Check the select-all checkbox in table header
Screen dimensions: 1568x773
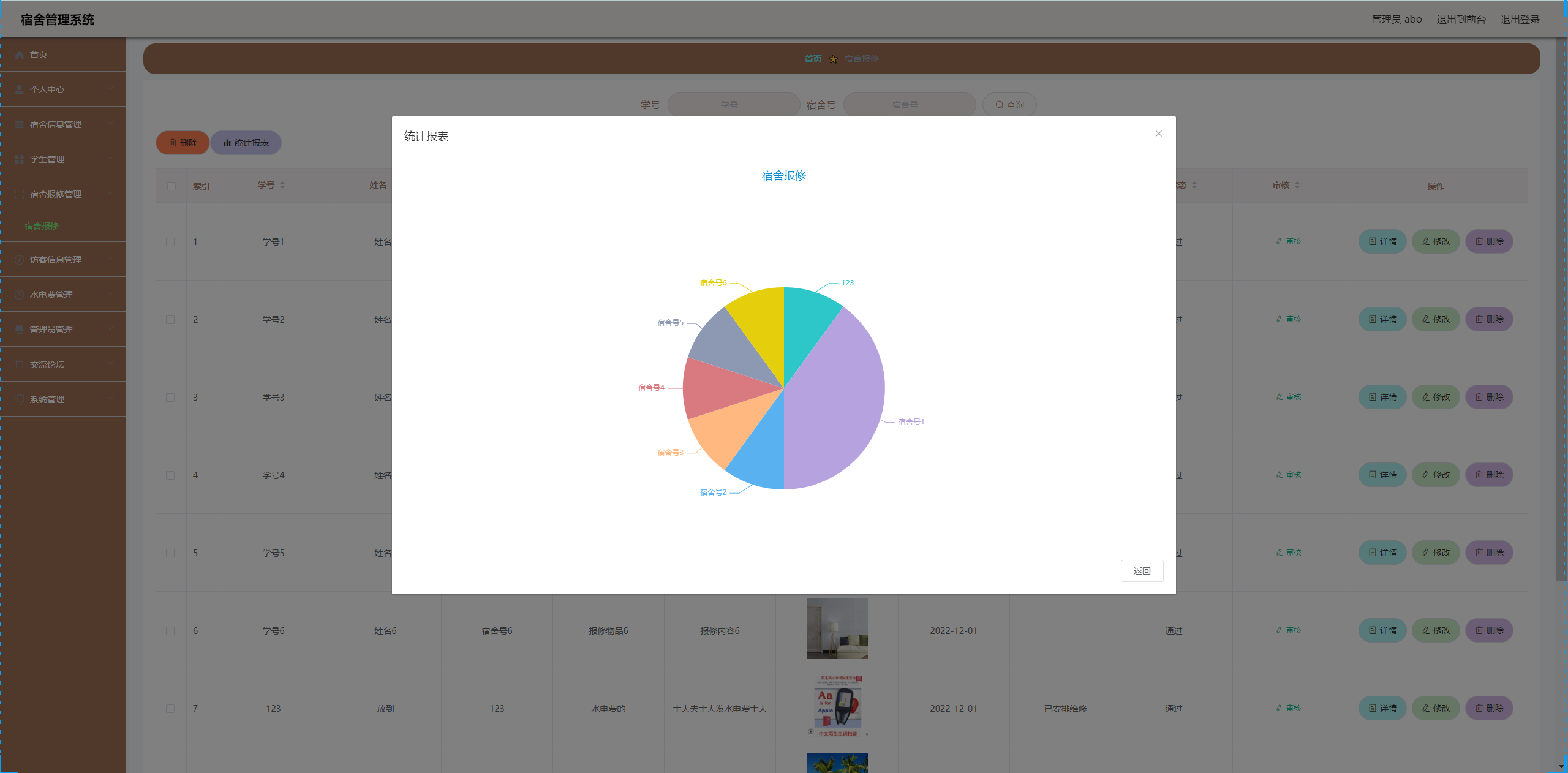pos(171,186)
